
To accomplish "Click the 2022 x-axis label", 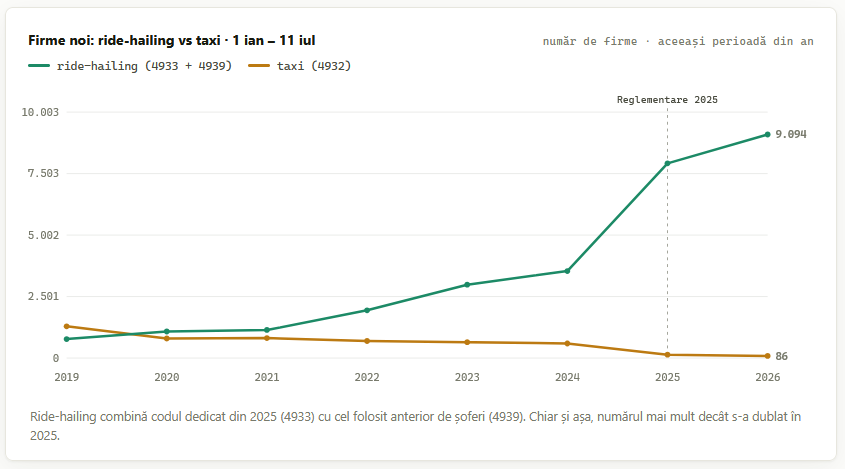I will coord(367,377).
